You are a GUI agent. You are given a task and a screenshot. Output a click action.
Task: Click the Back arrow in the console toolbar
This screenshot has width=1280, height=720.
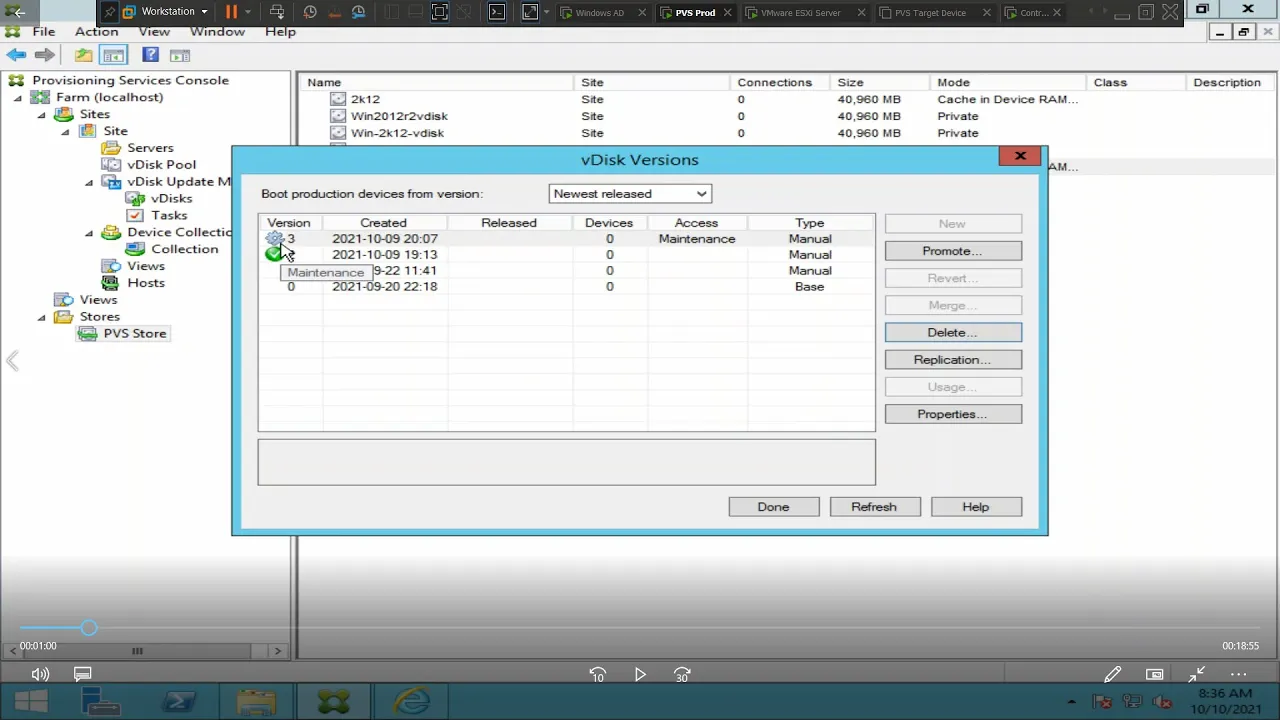click(16, 55)
